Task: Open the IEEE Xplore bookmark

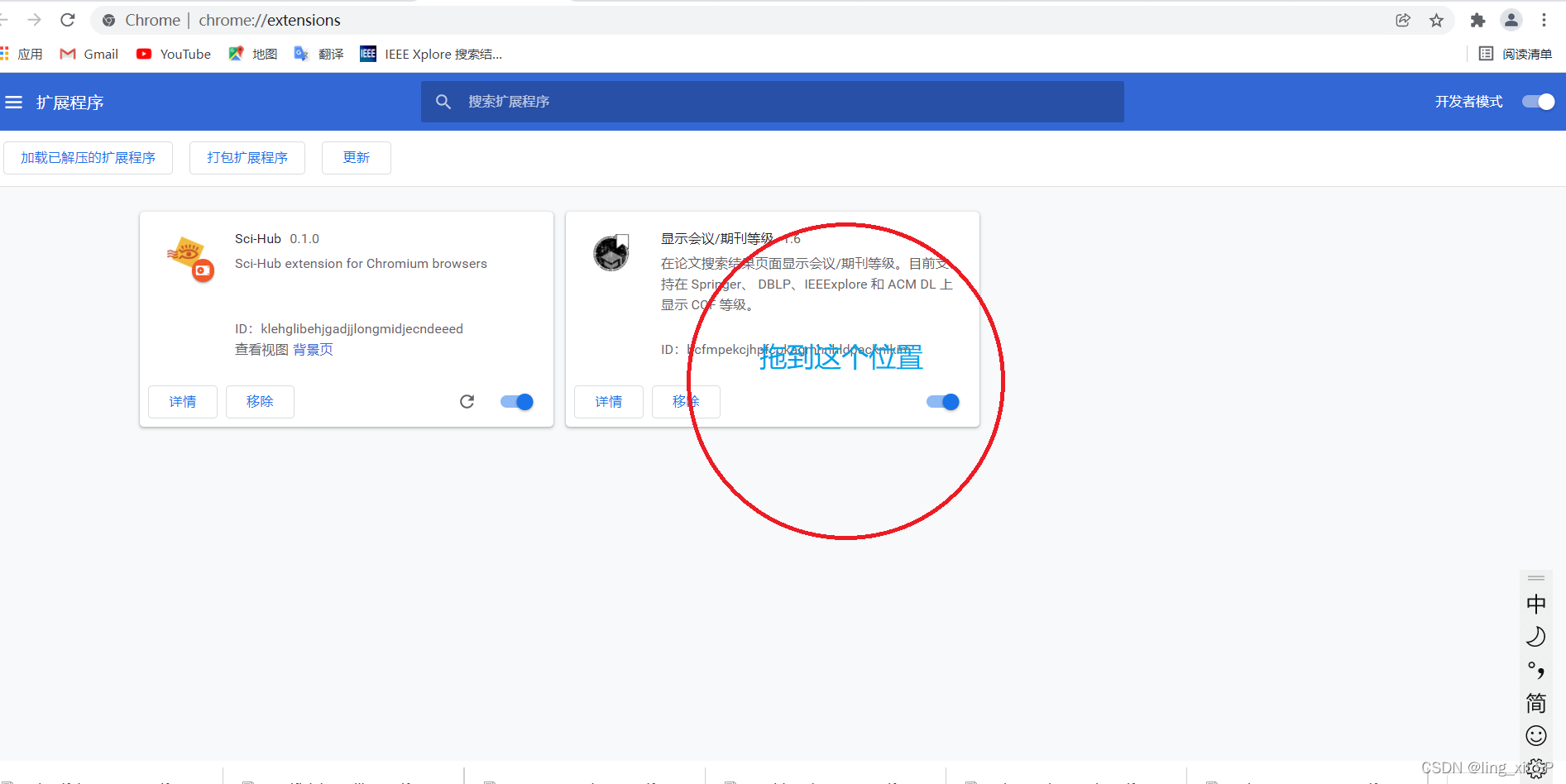Action: click(x=431, y=54)
